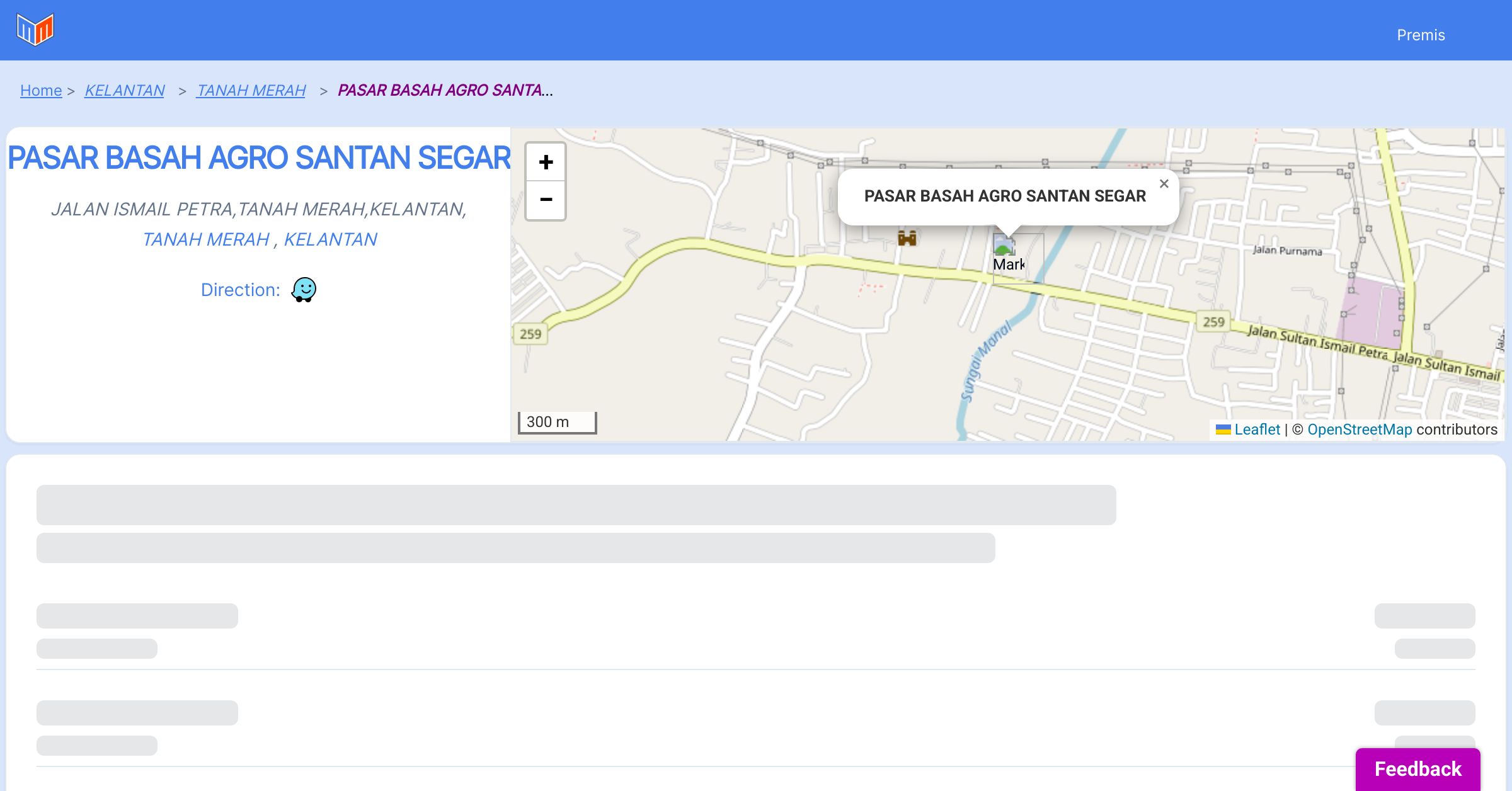Image resolution: width=1512 pixels, height=791 pixels.
Task: Open the OpenStreetMap attribution link
Action: coord(1360,430)
